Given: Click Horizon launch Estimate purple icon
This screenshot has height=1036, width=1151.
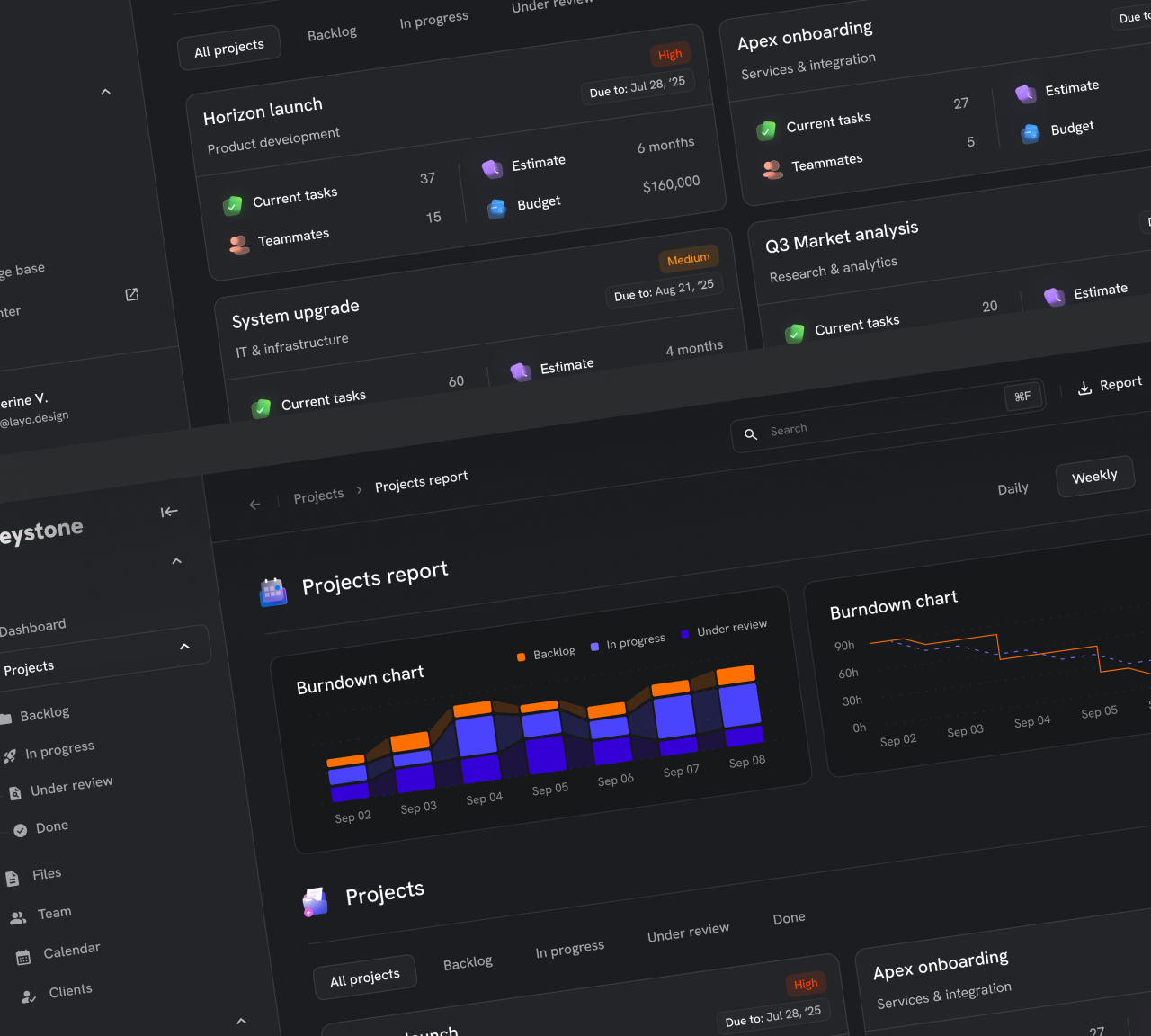Looking at the screenshot, I should [x=492, y=168].
